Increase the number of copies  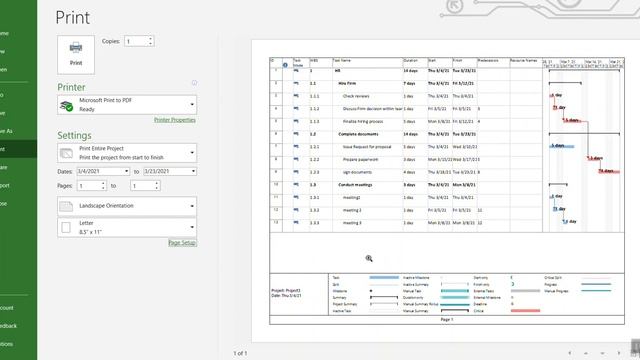tap(151, 39)
